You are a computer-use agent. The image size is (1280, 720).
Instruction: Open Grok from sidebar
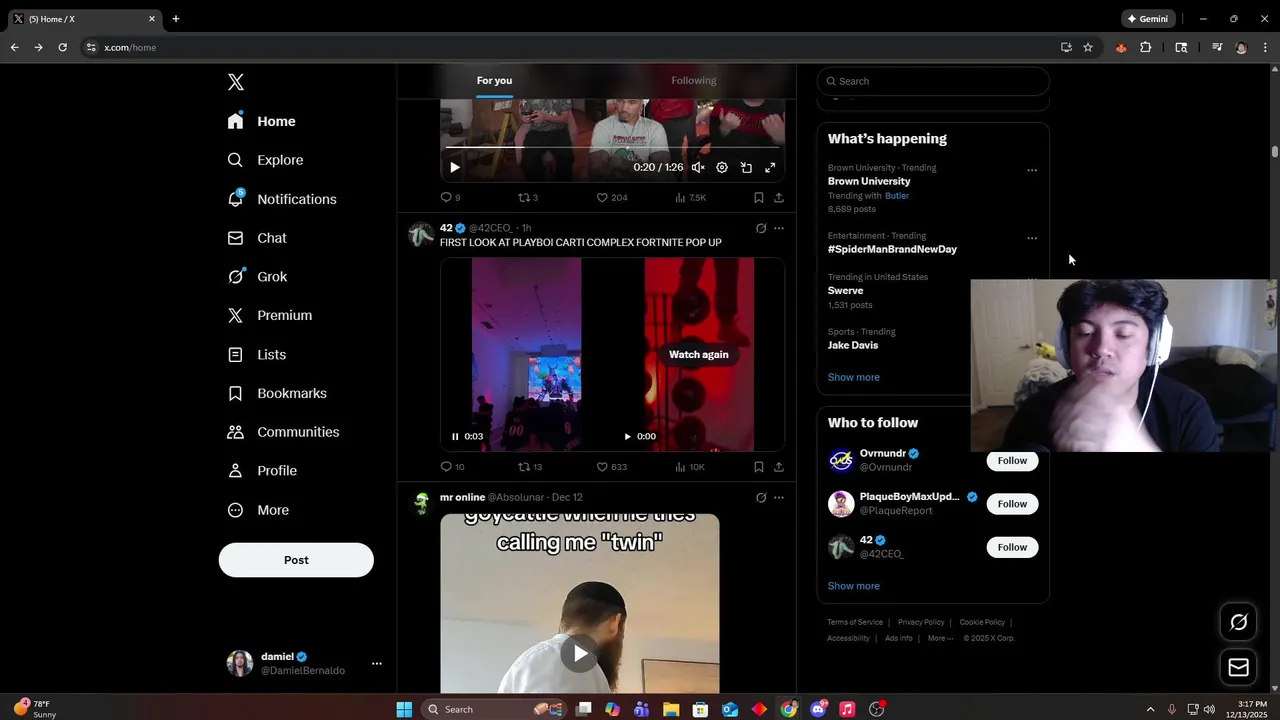[x=257, y=277]
